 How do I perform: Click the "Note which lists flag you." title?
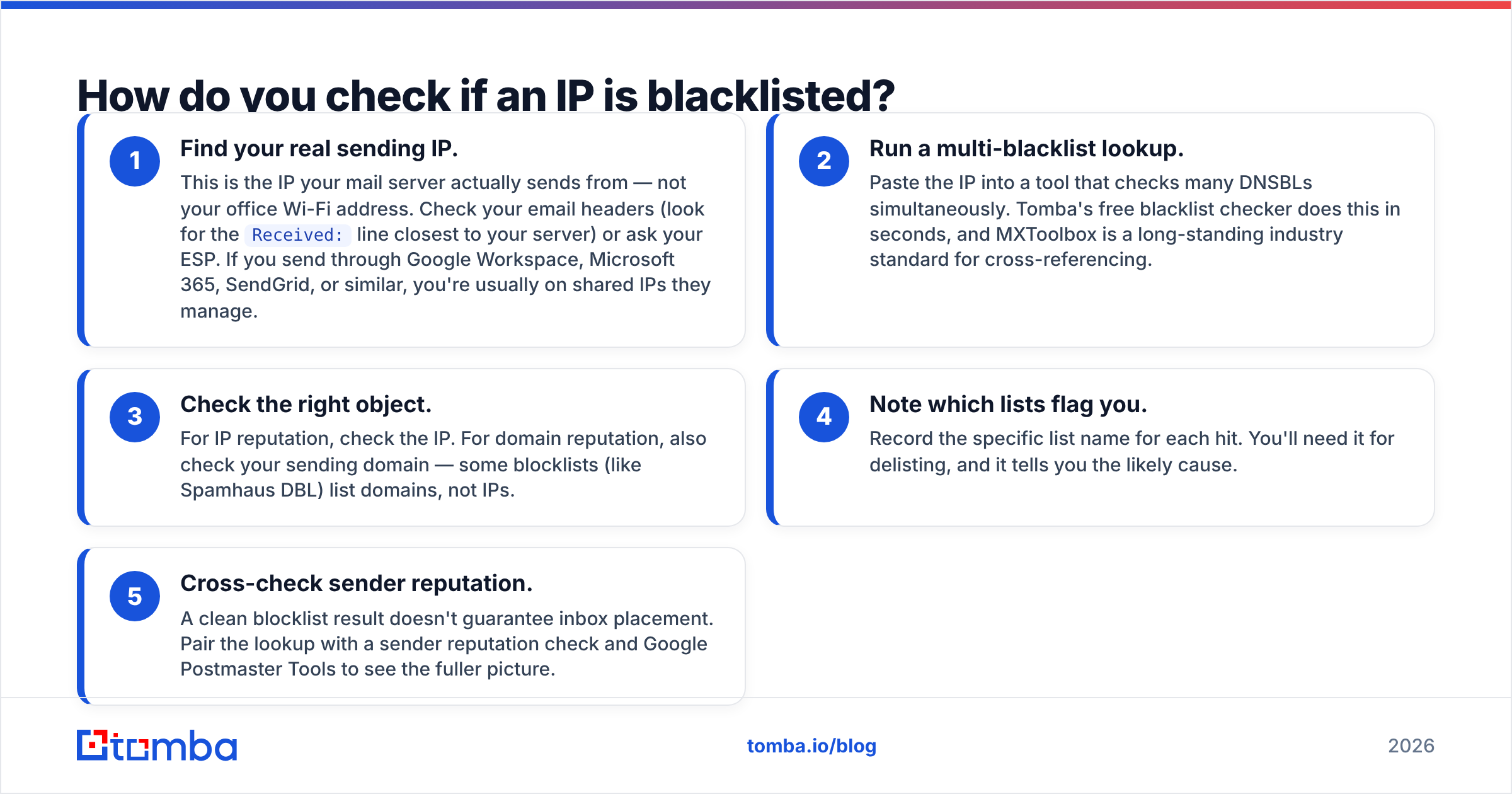(1008, 405)
